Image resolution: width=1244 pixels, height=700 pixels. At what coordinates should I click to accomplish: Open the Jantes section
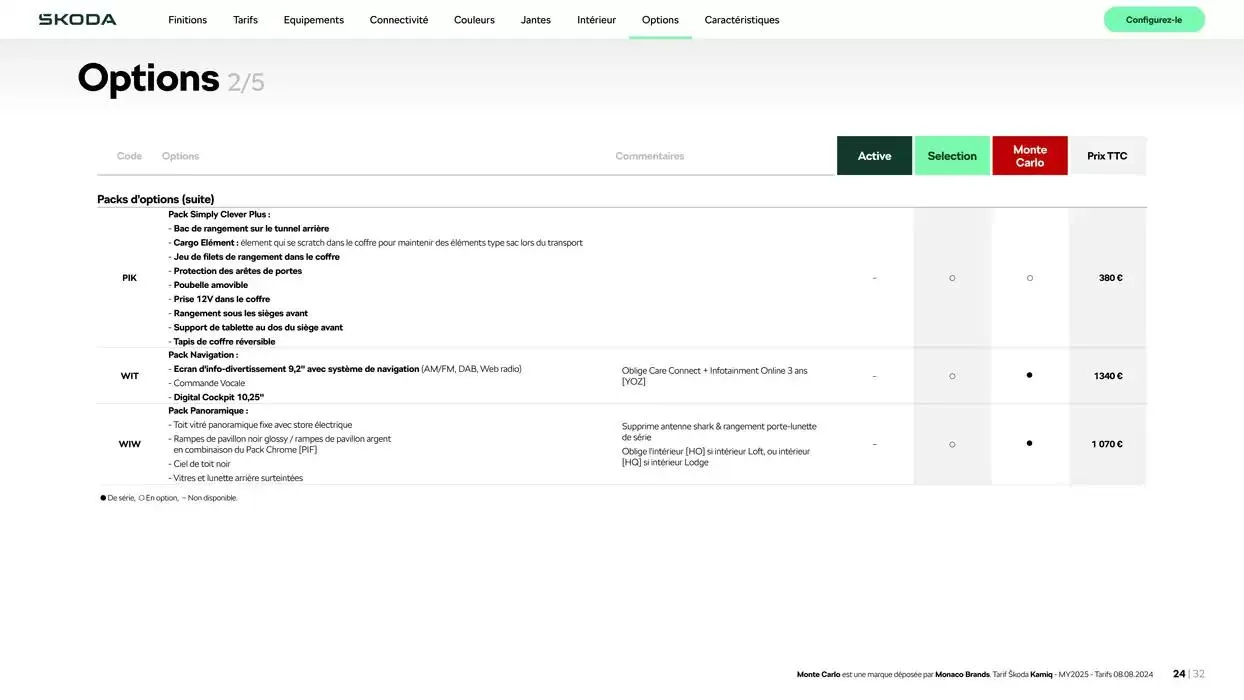(535, 20)
